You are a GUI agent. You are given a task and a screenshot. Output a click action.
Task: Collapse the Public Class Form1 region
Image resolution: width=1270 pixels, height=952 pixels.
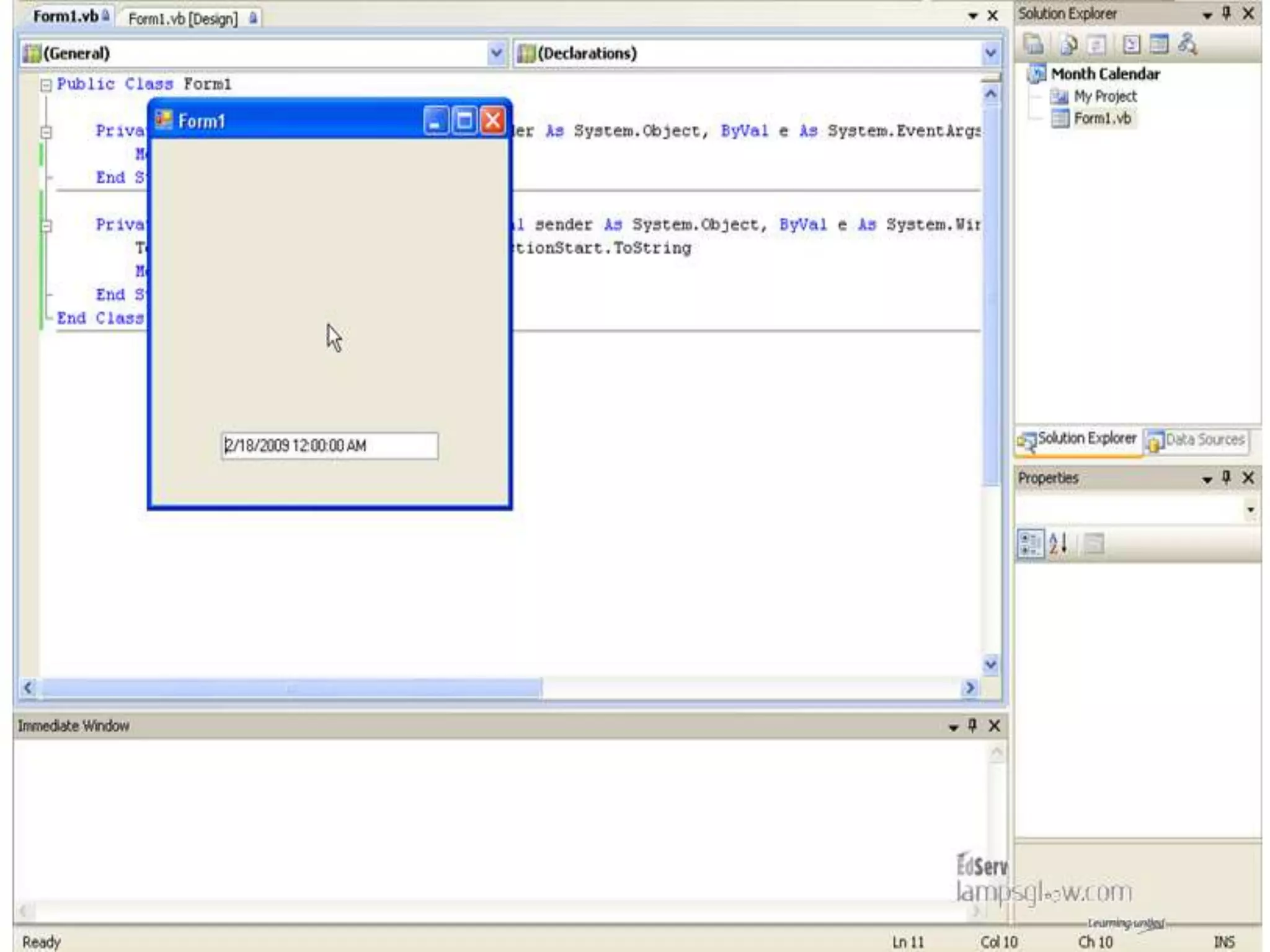pos(46,85)
